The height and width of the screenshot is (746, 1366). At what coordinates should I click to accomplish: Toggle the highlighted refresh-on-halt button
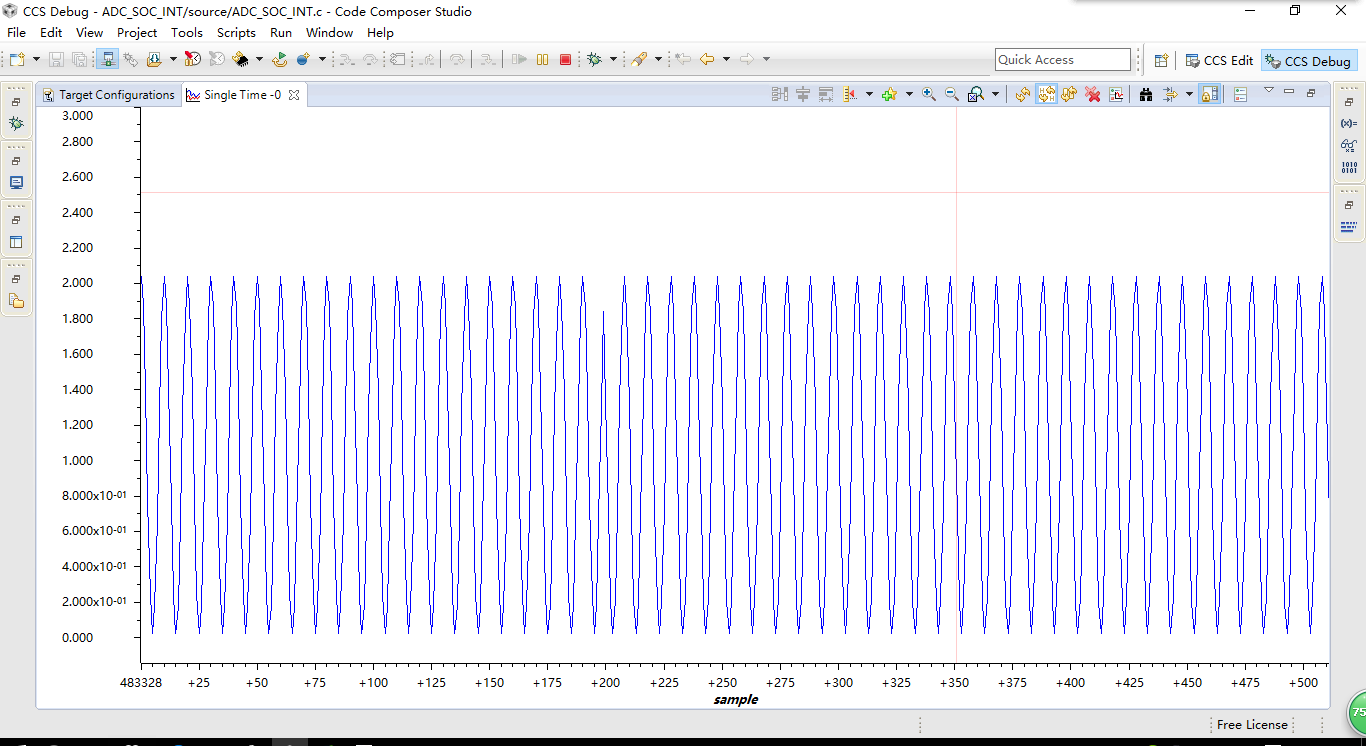[x=1046, y=94]
